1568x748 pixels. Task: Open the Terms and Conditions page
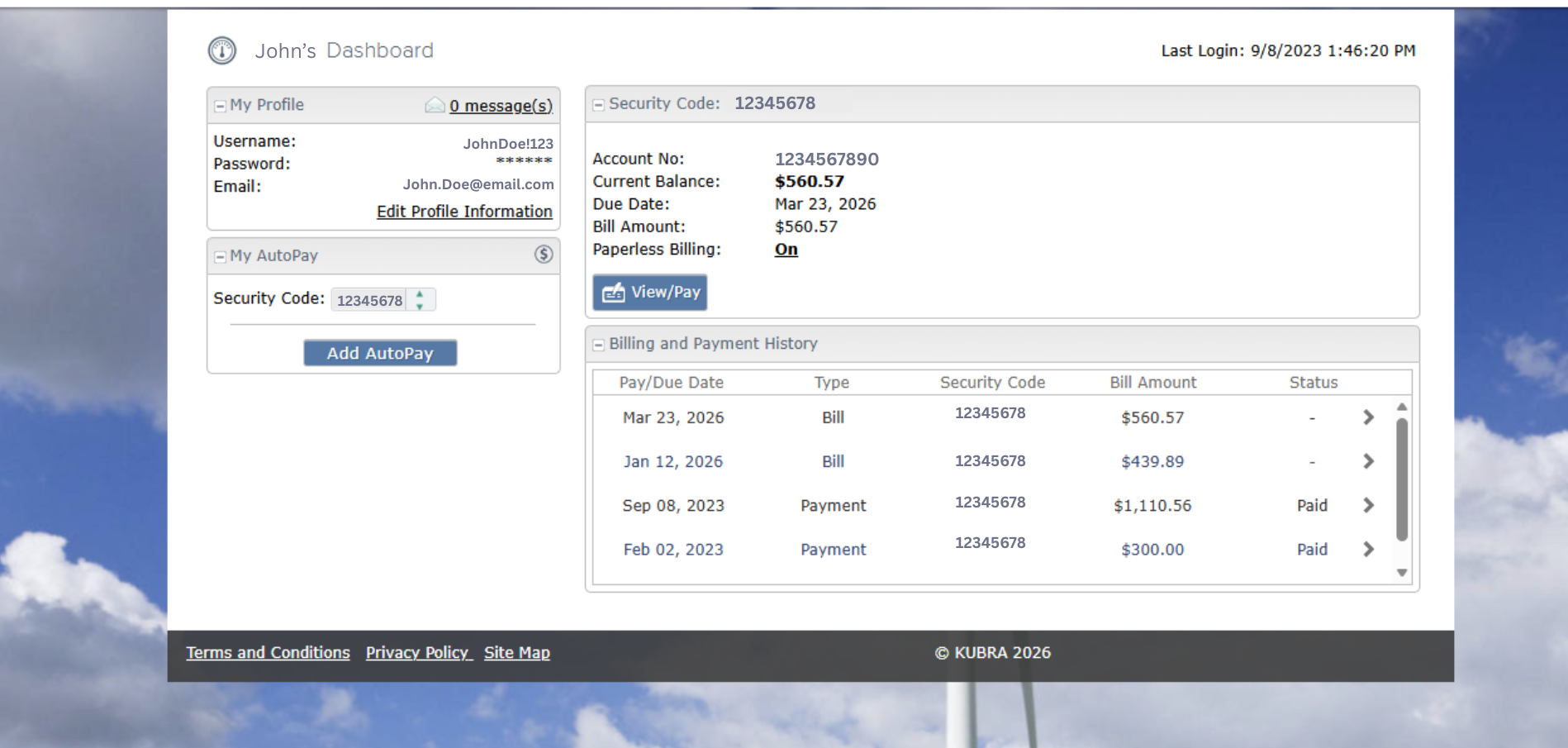point(268,652)
